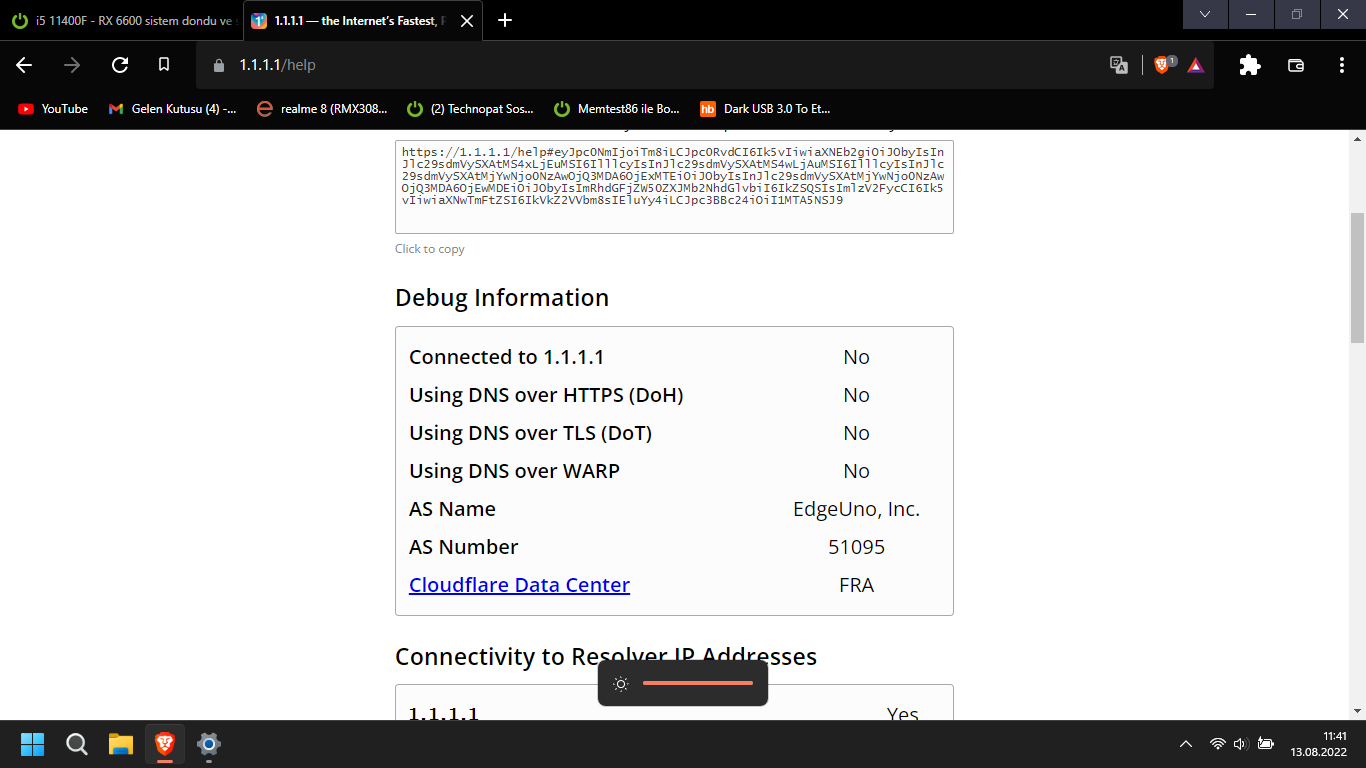The image size is (1366, 768).
Task: Click the page's vertical scrollbar thumb
Action: (x=1357, y=278)
